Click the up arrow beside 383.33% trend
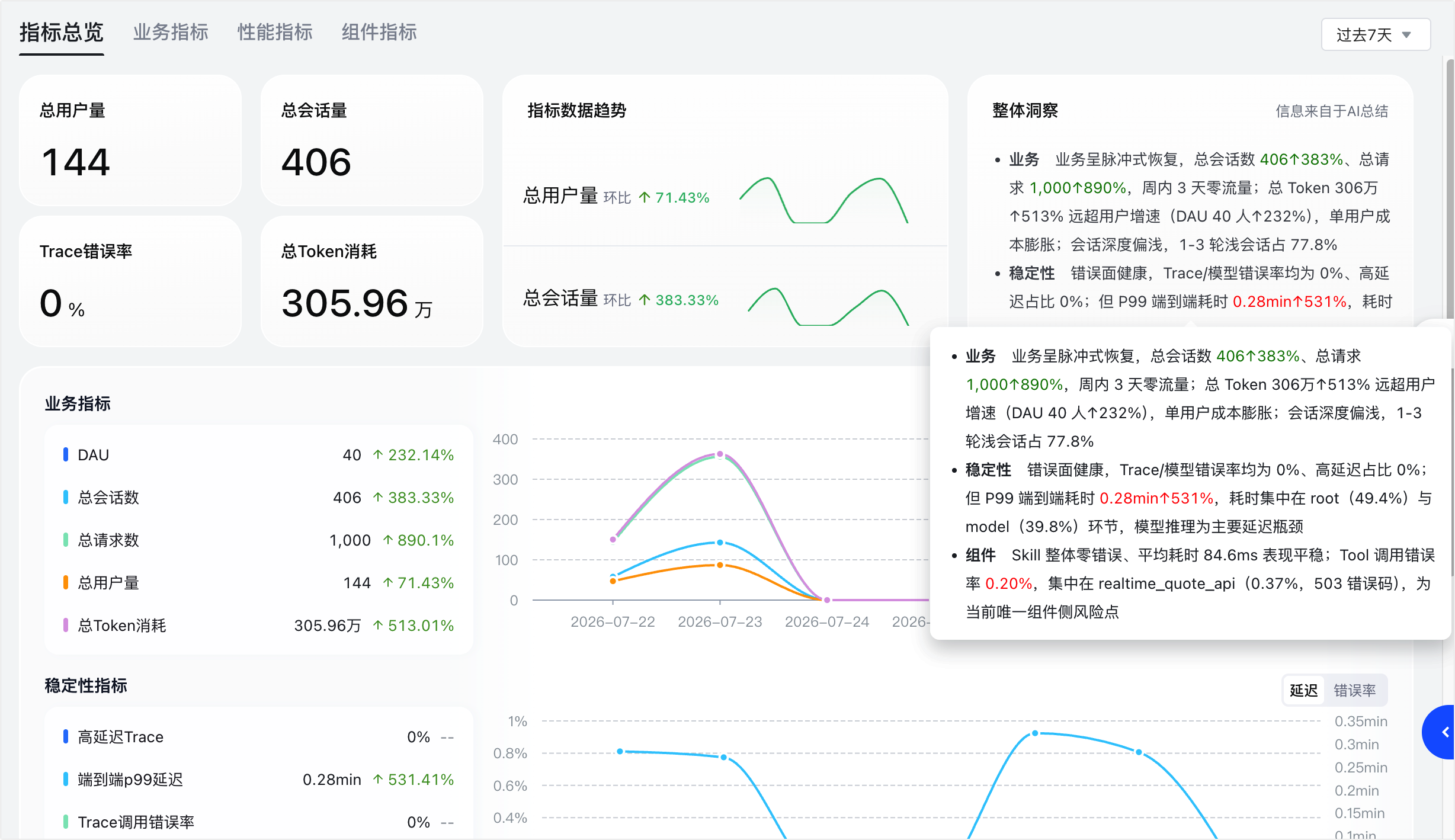The image size is (1455, 840). (645, 300)
